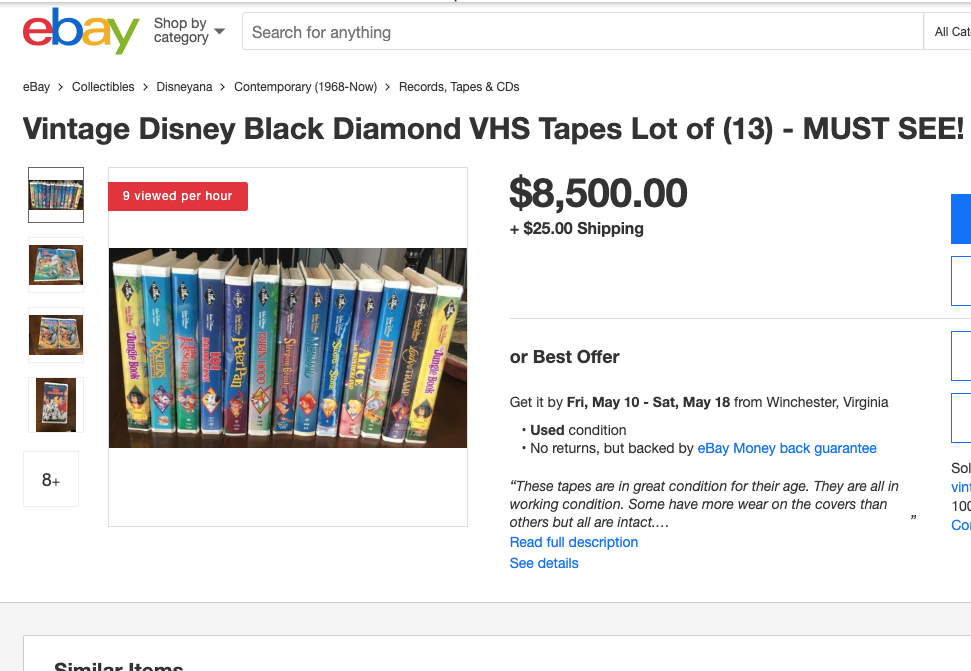Screen dimensions: 971x671
Task: Select fourth thumbnail of single tape
Action: [x=56, y=405]
